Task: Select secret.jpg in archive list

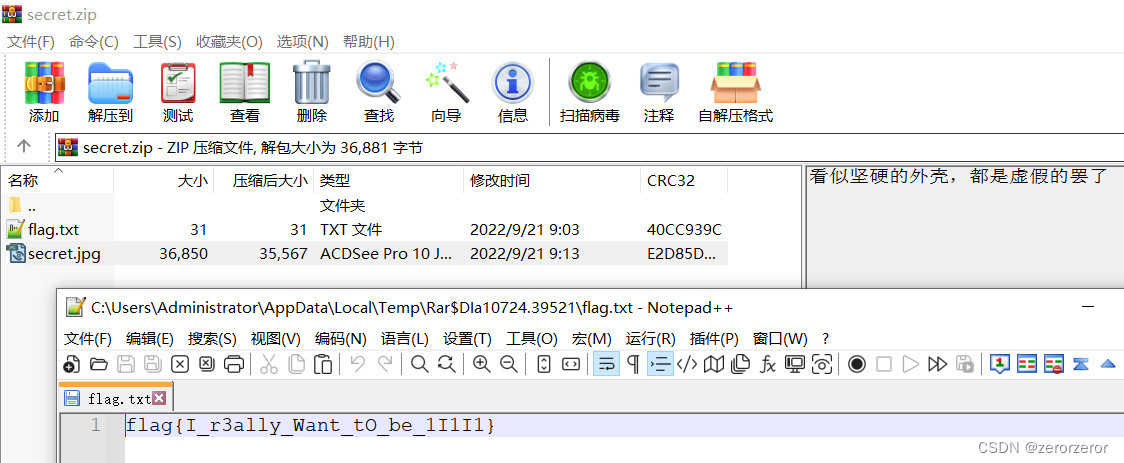Action: 366,254
